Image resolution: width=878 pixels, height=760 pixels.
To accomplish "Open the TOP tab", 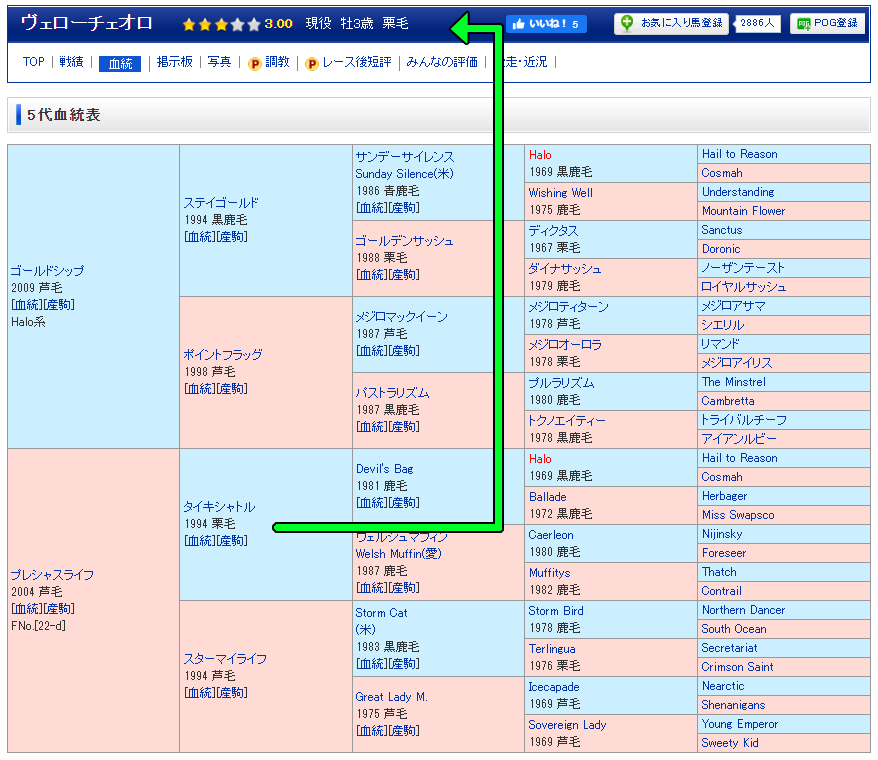I will pyautogui.click(x=34, y=62).
